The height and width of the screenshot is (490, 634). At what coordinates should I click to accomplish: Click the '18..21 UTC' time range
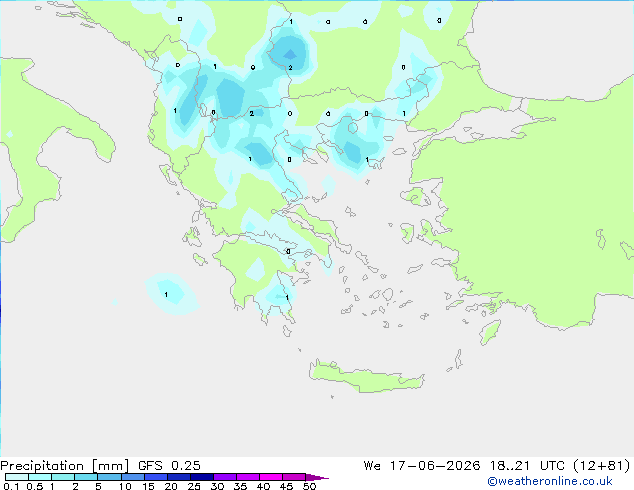click(528, 466)
